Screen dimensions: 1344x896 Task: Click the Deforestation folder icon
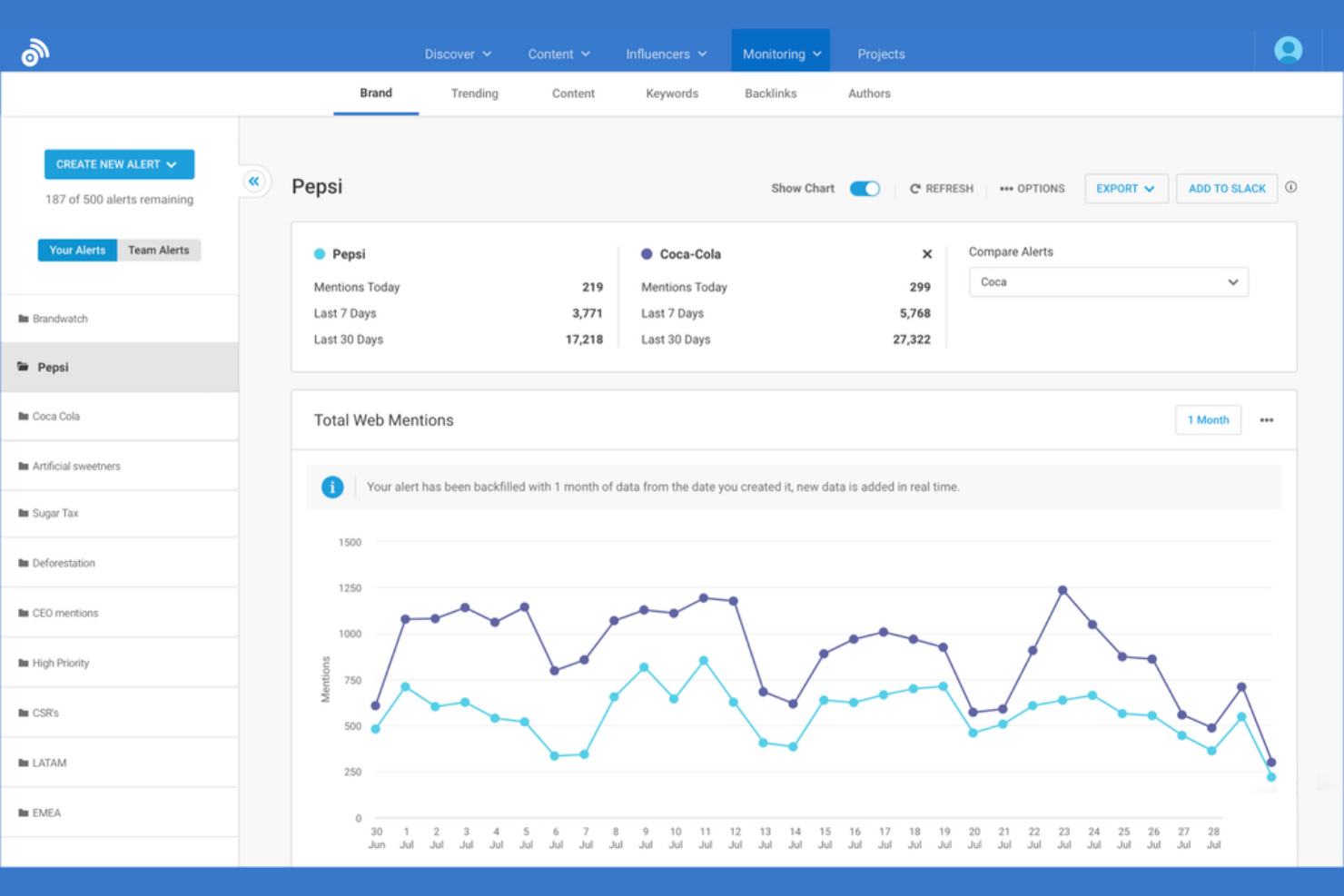click(24, 563)
